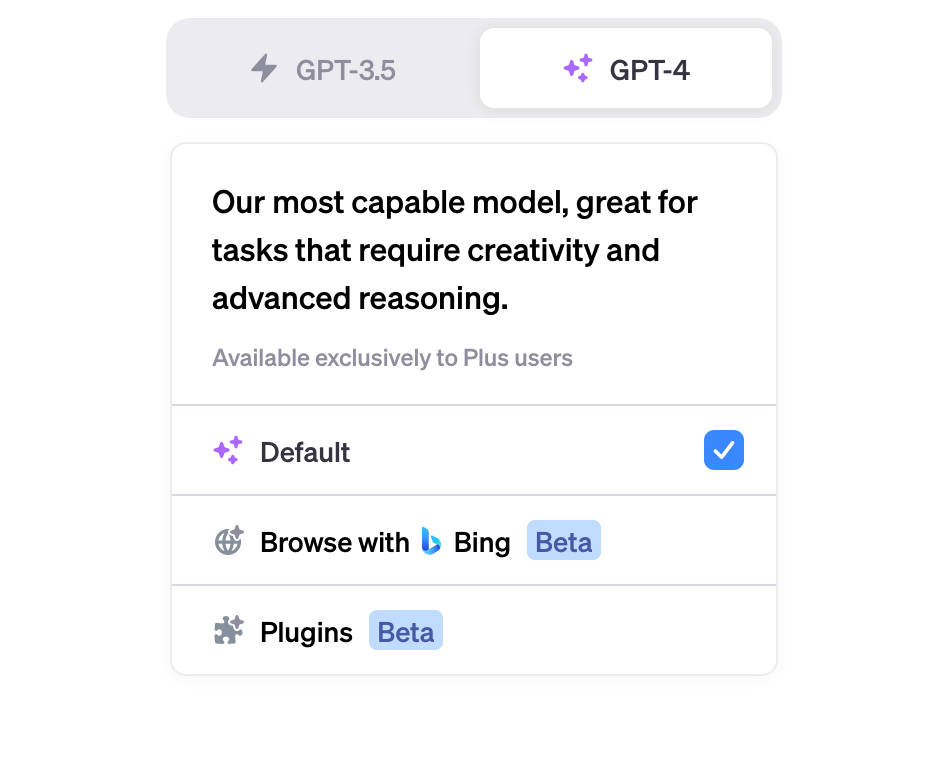940x768 pixels.
Task: Click the Plugins label text
Action: [x=306, y=632]
